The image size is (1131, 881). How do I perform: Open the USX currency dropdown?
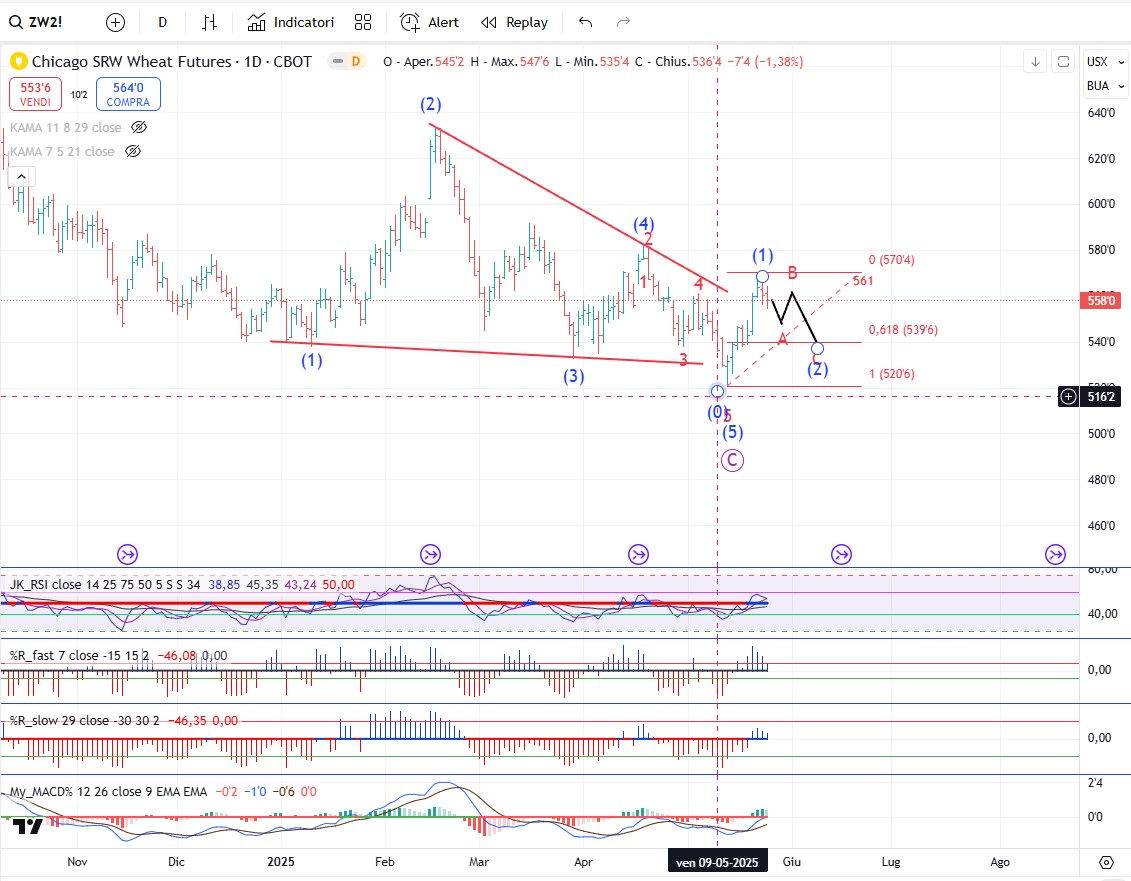[x=1105, y=62]
